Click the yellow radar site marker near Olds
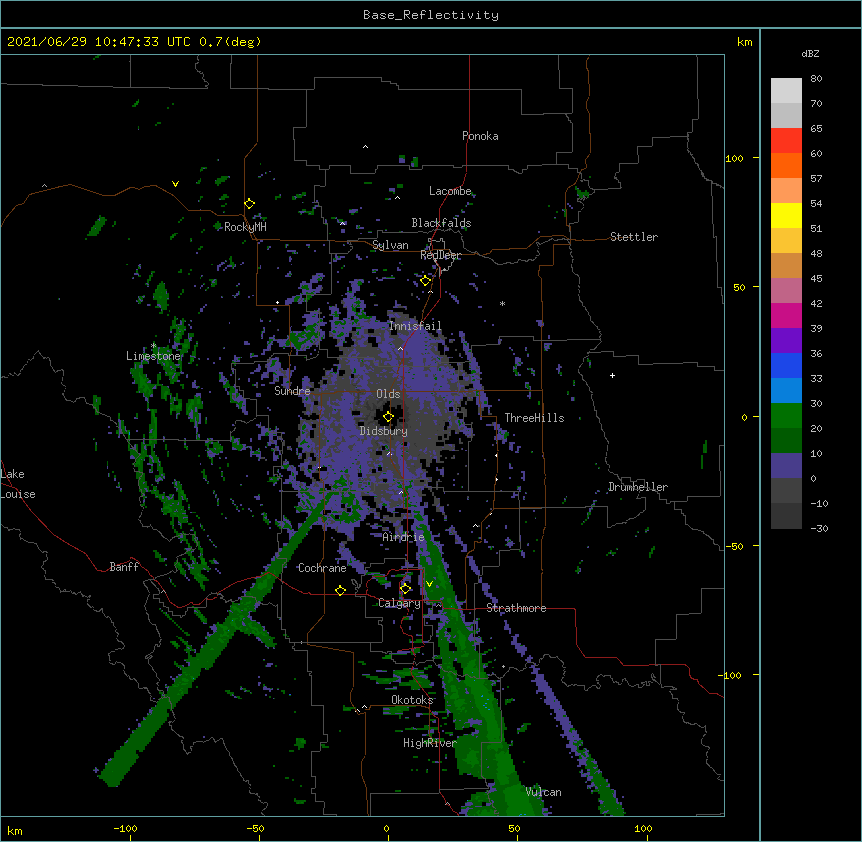 pos(388,417)
